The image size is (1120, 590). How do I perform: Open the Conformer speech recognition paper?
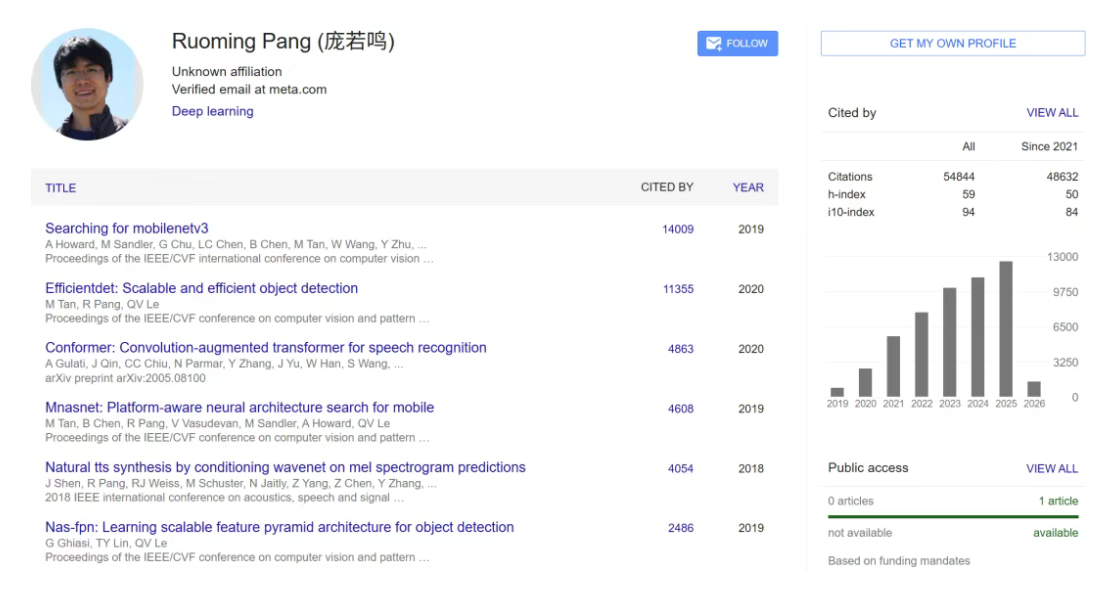click(x=265, y=348)
